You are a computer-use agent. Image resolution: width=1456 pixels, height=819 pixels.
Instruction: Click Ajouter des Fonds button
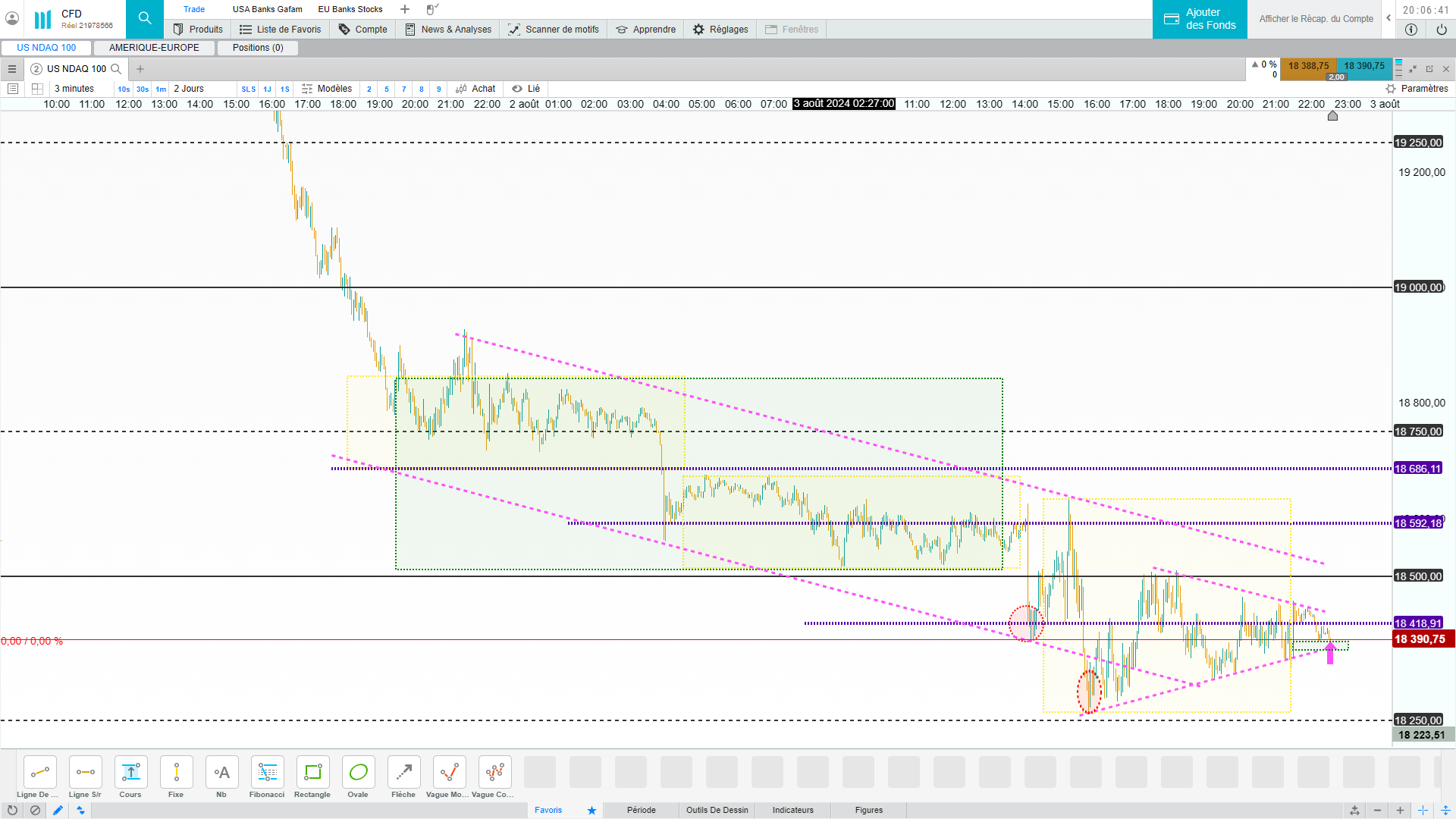point(1200,19)
